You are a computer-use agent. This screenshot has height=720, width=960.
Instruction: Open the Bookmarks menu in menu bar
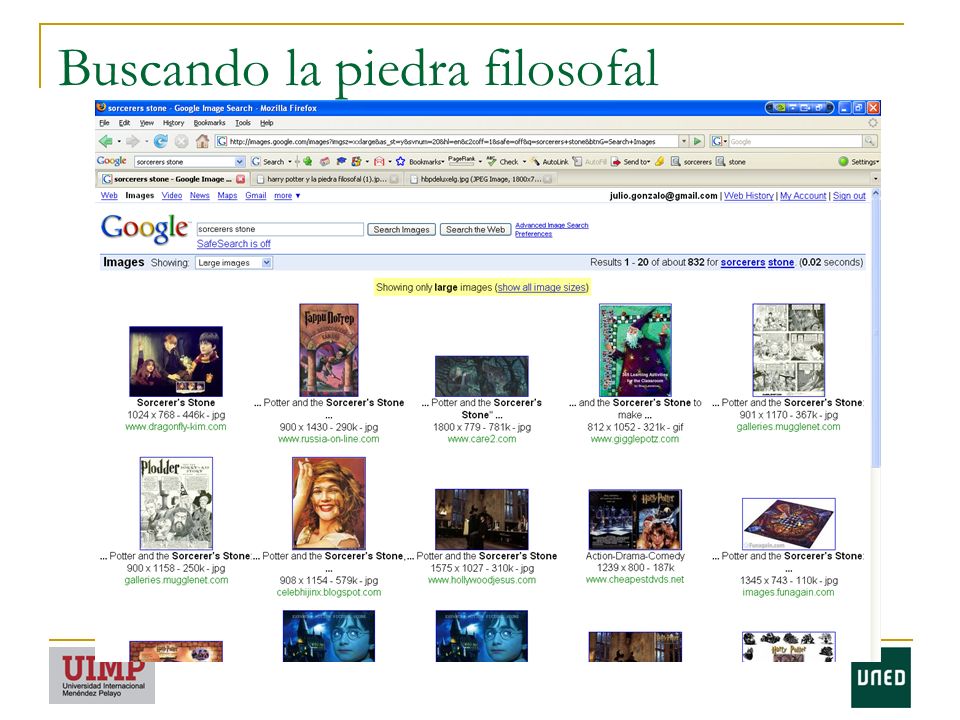pyautogui.click(x=209, y=122)
